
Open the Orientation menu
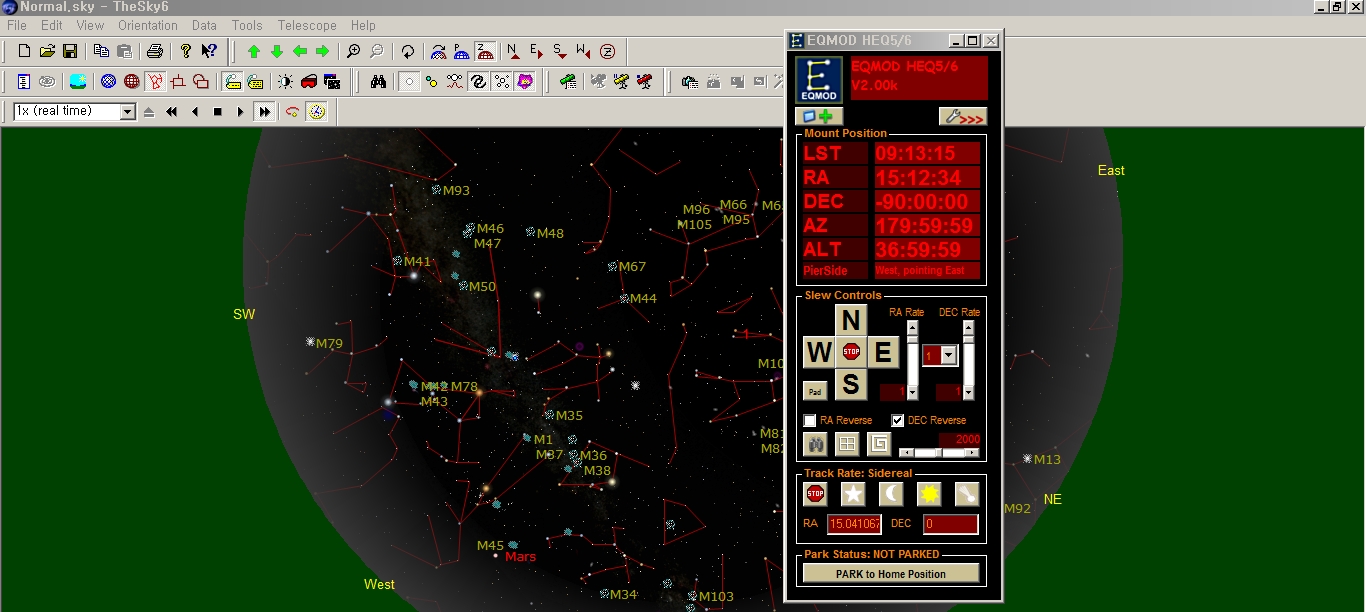click(x=147, y=25)
